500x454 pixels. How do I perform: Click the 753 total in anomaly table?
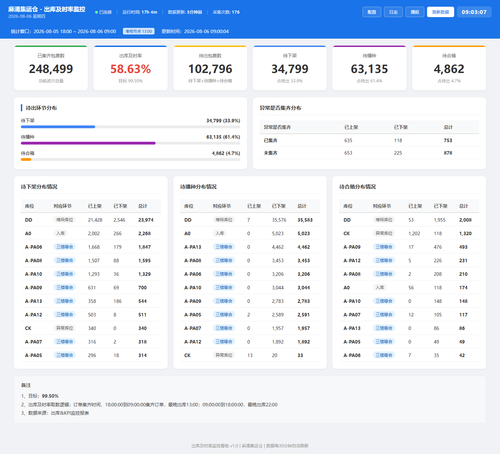[448, 140]
